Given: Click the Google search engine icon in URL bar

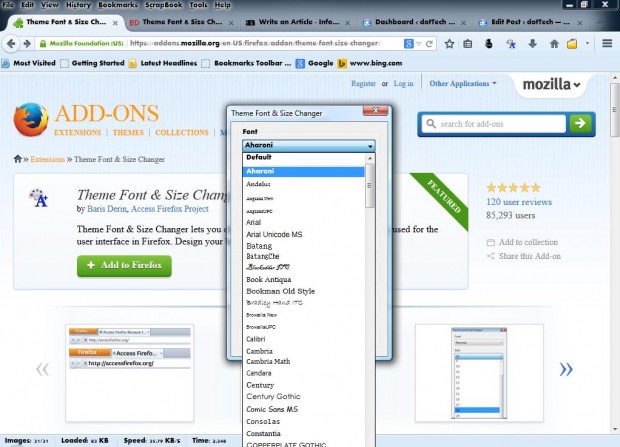Looking at the screenshot, I should click(408, 44).
